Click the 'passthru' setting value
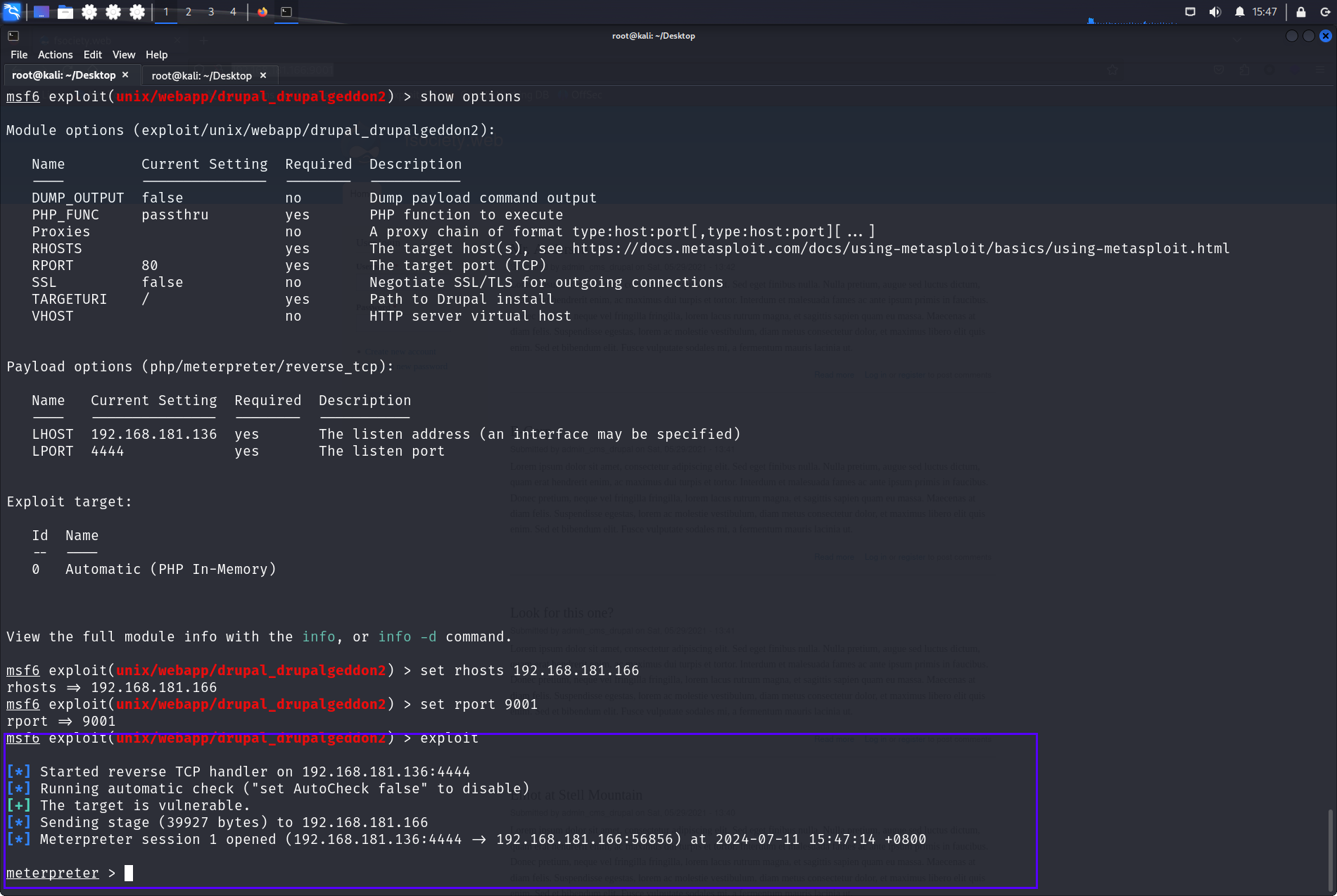The height and width of the screenshot is (896, 1337). point(175,215)
